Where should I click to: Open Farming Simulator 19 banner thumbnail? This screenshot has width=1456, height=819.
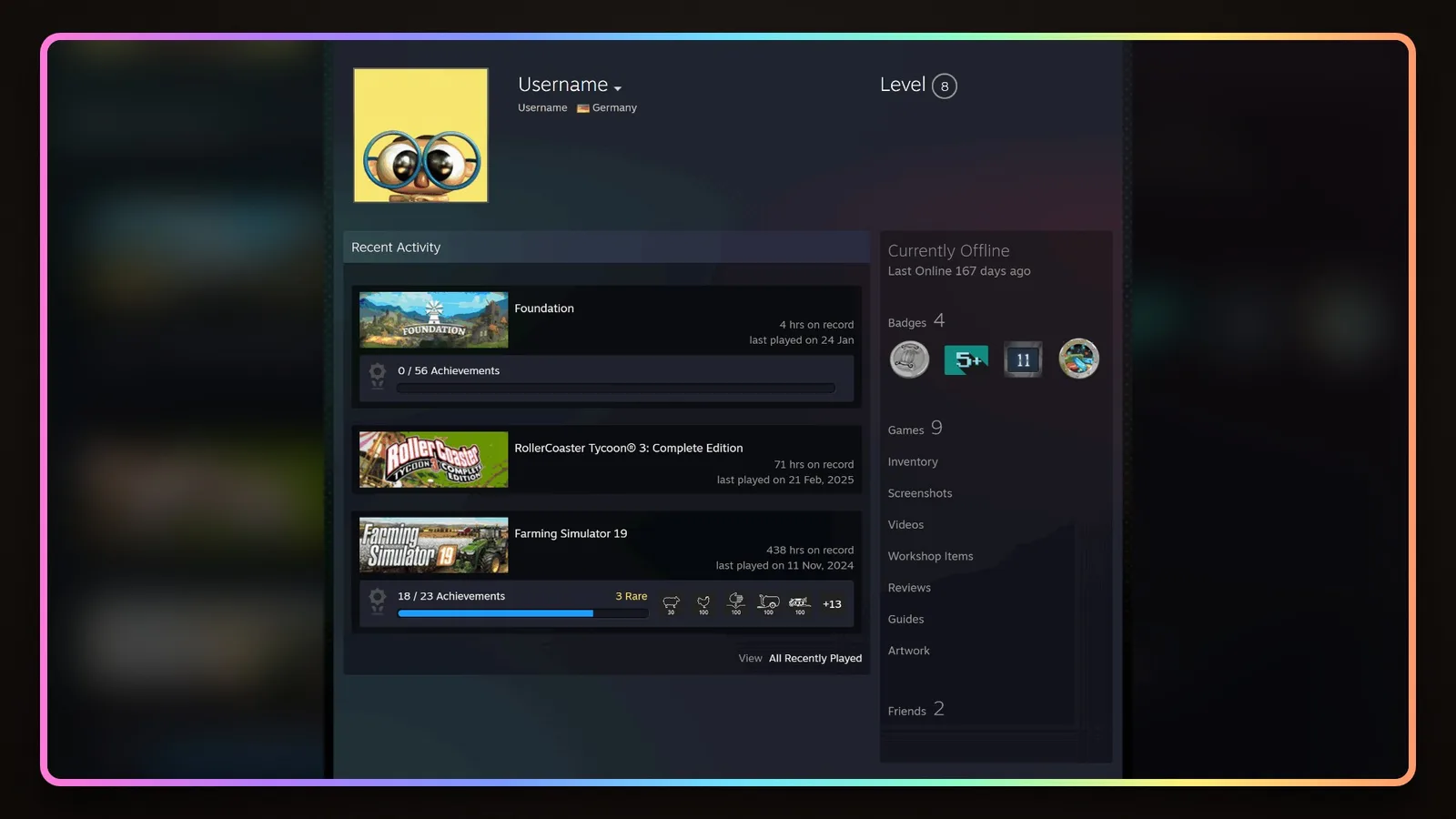point(434,545)
